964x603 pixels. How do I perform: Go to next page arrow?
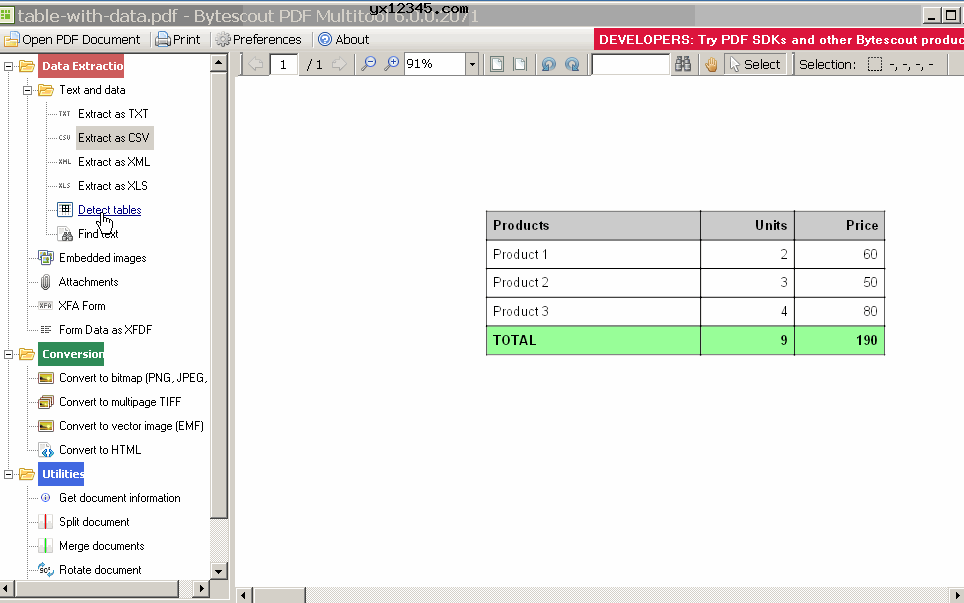click(x=339, y=64)
